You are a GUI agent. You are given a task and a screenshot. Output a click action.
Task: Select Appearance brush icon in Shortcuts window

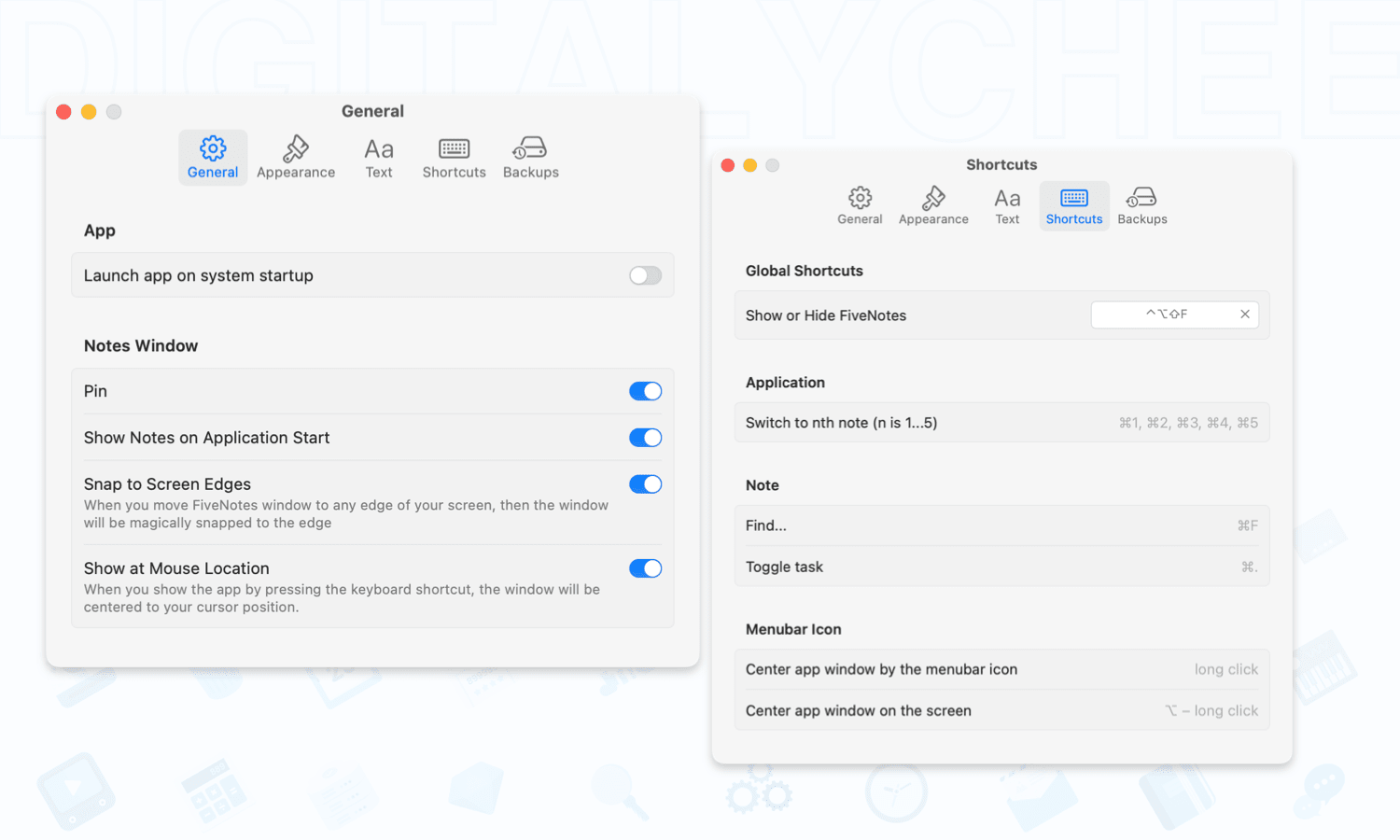(933, 198)
